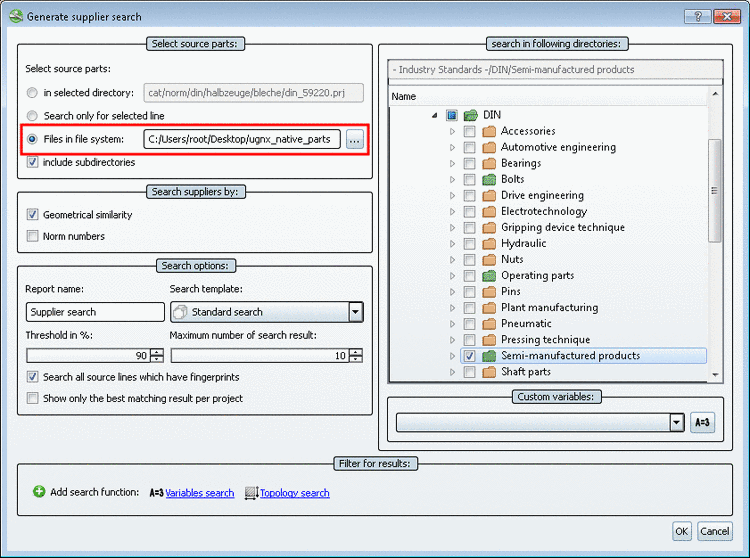Select 'Files in file system' radio button
This screenshot has height=558, width=750.
(x=32, y=139)
